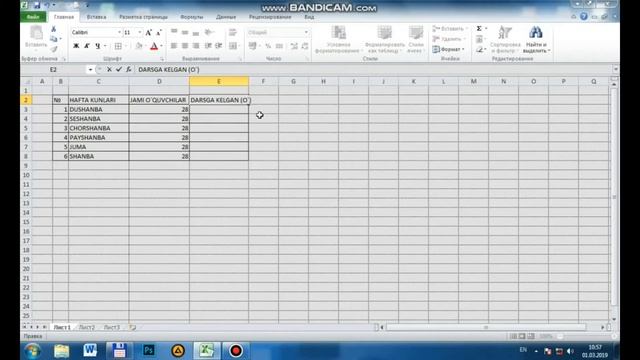Click the decrease decimal icon
Screen dimensions: 640x360
(x=305, y=46)
